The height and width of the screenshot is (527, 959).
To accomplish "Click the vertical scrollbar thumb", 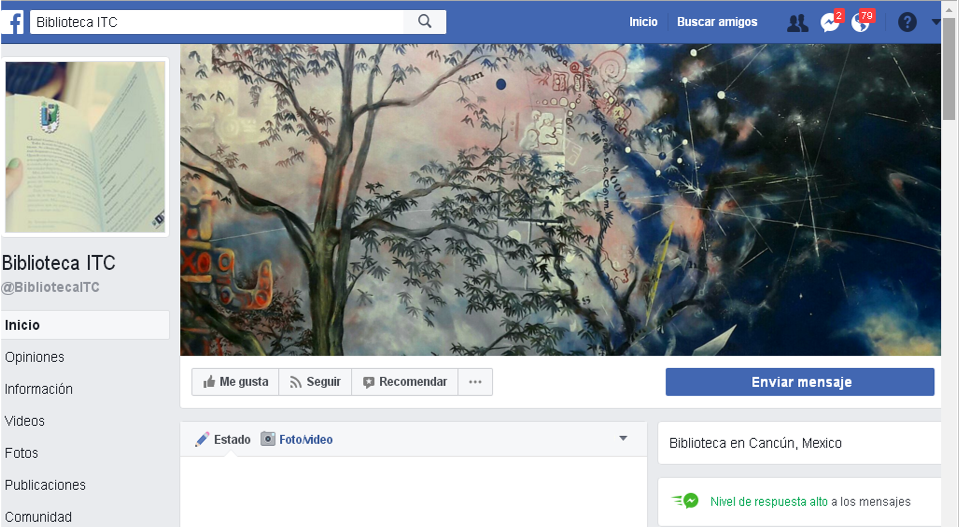I will click(x=949, y=69).
